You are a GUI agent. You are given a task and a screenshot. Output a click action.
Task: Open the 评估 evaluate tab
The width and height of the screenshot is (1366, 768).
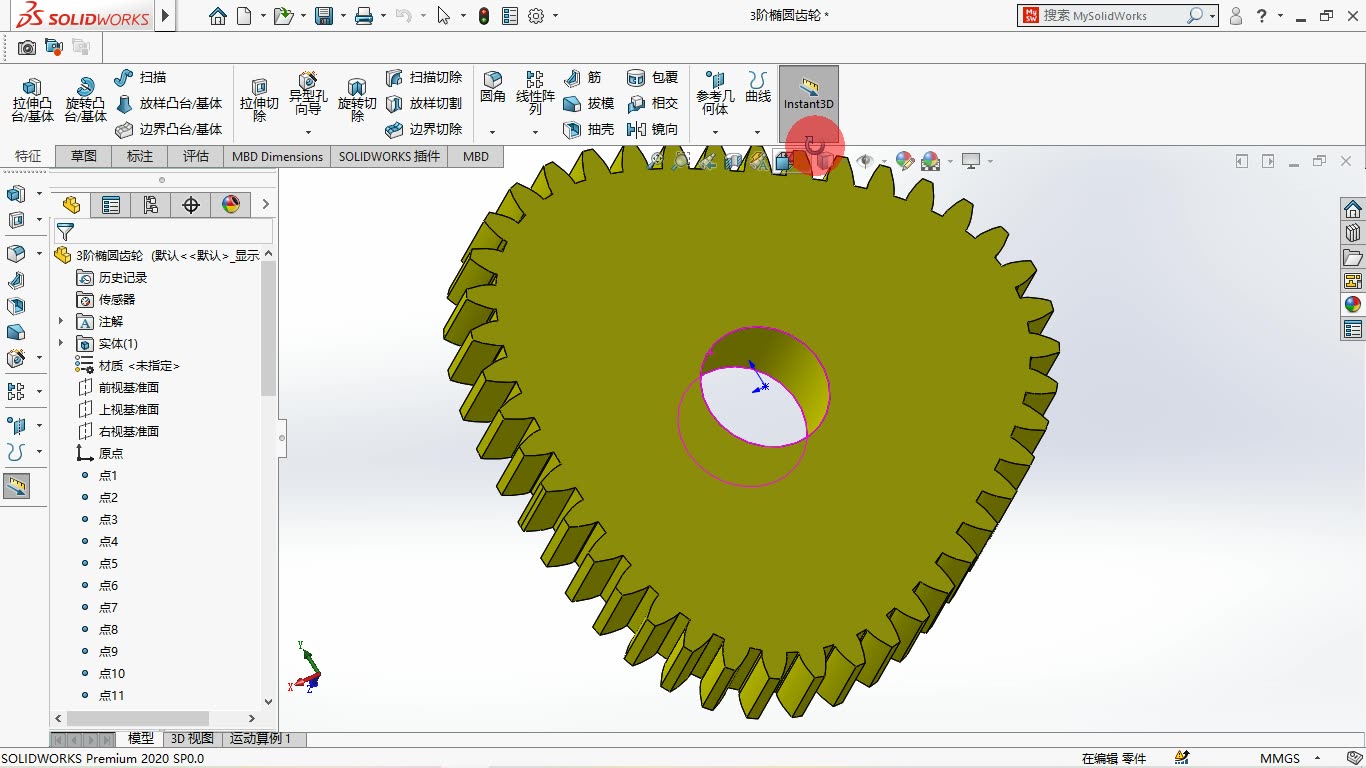tap(196, 156)
